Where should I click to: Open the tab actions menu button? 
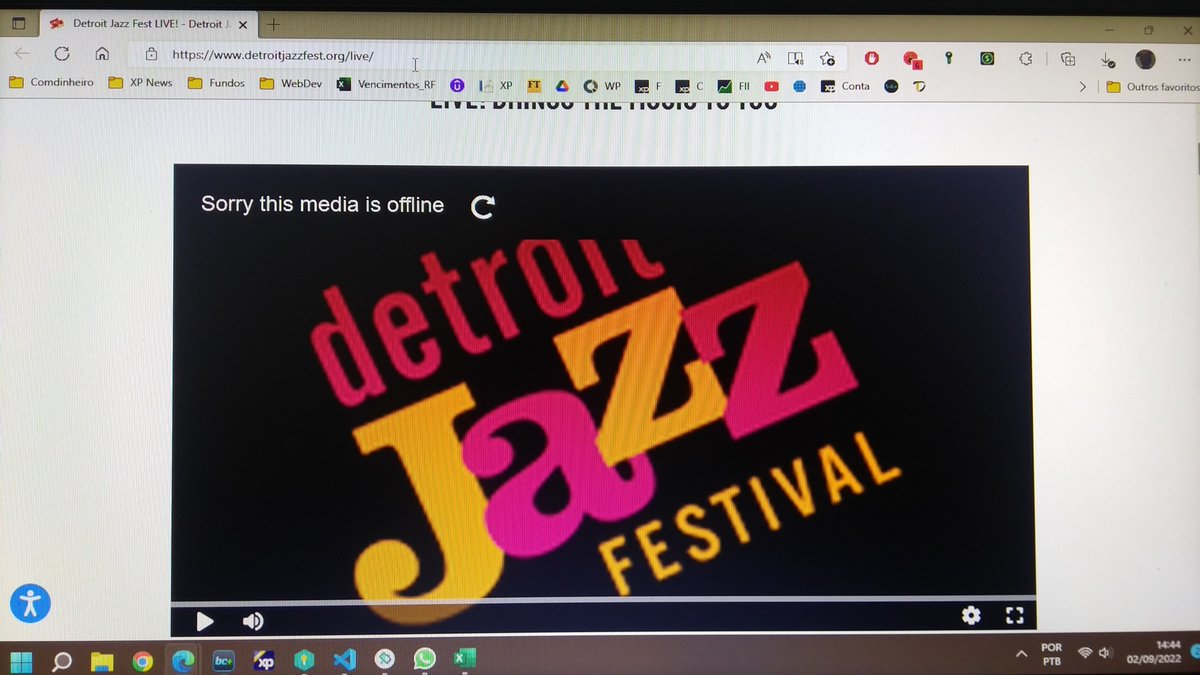18,23
